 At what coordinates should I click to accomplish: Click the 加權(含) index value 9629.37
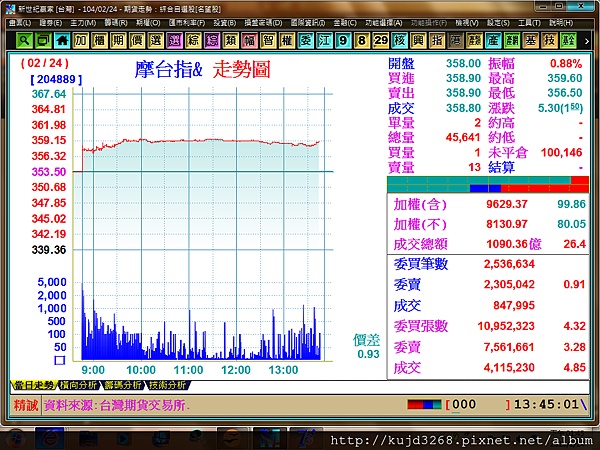pos(507,204)
